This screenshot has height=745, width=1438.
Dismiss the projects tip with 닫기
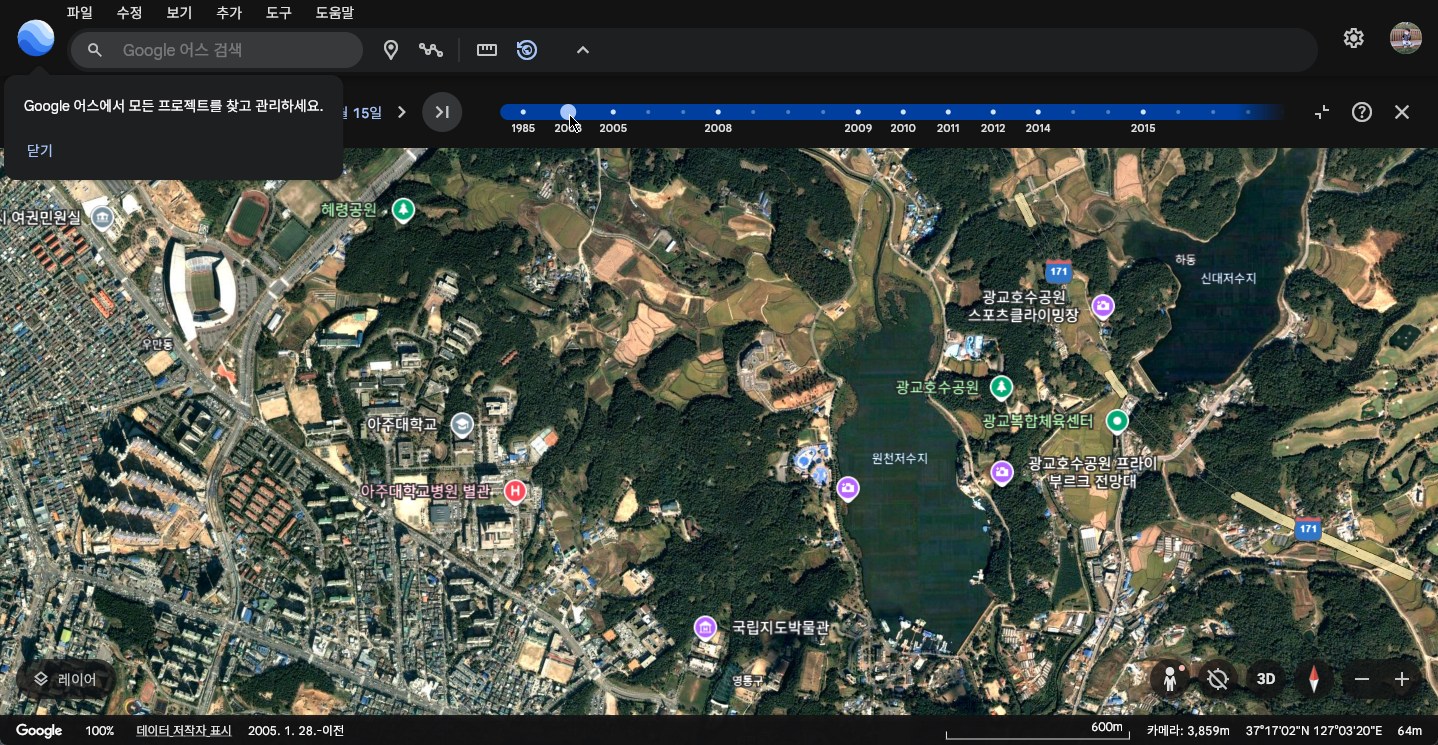[40, 151]
